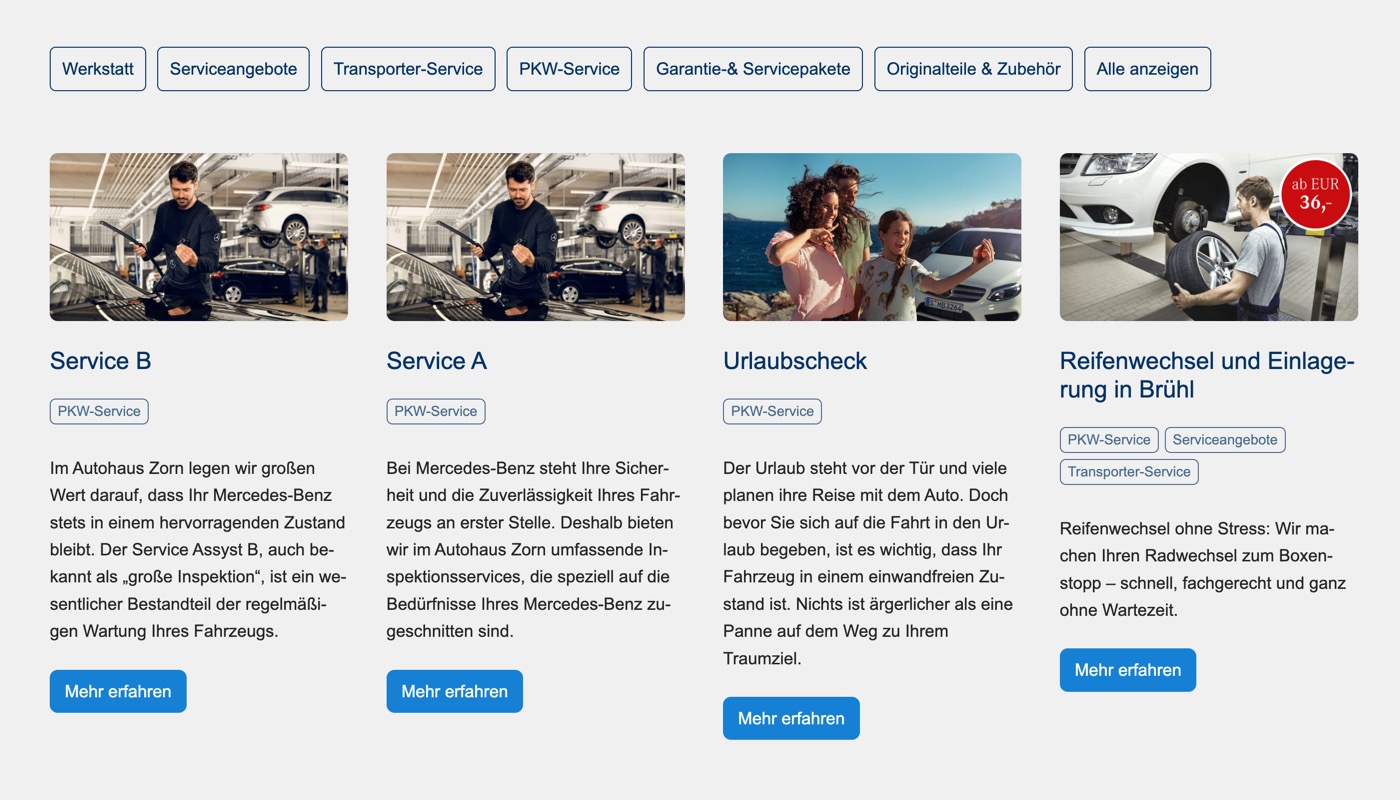
Task: Open the Service B card image
Action: 199,237
